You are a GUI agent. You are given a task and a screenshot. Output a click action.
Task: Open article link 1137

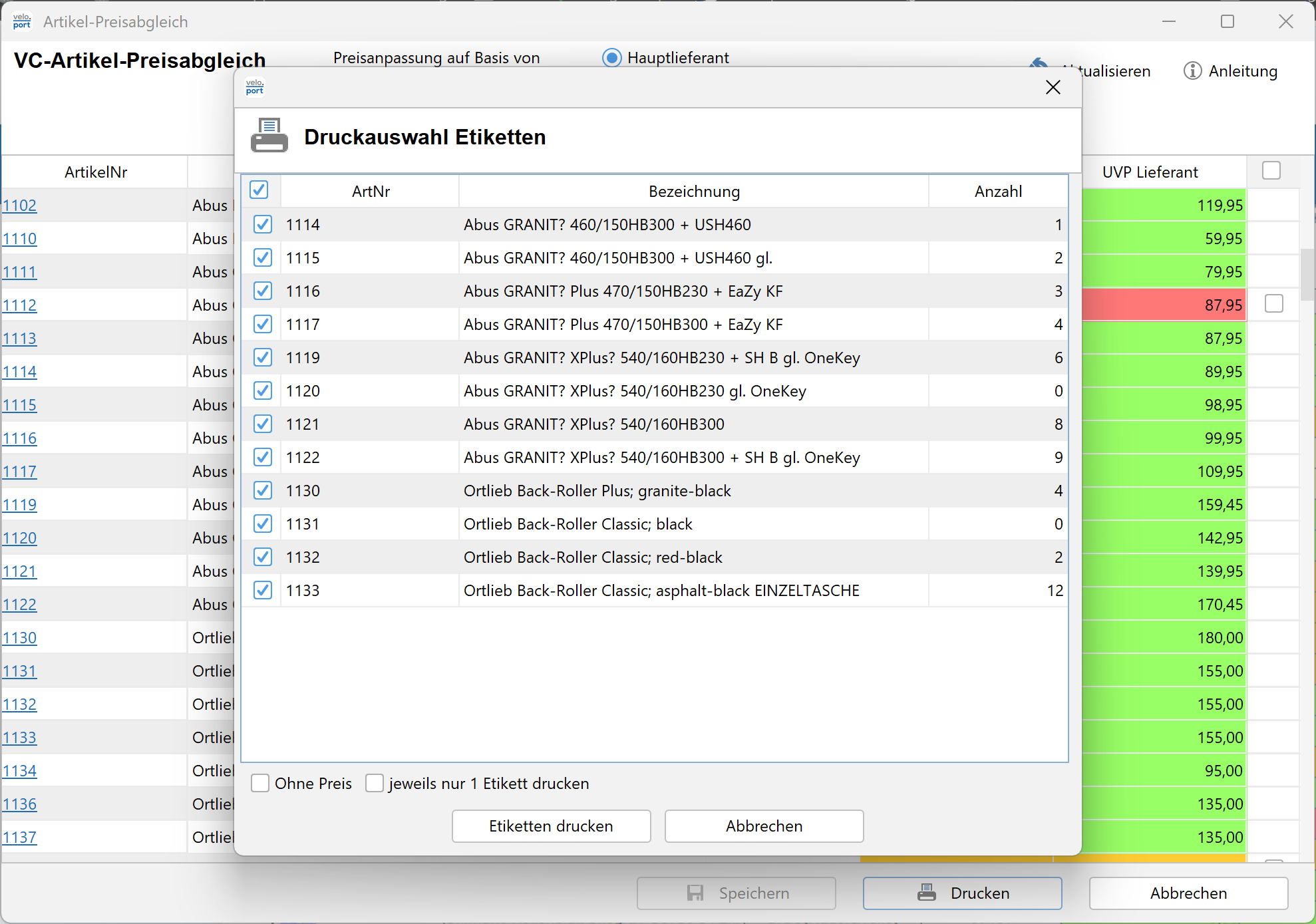coord(19,838)
